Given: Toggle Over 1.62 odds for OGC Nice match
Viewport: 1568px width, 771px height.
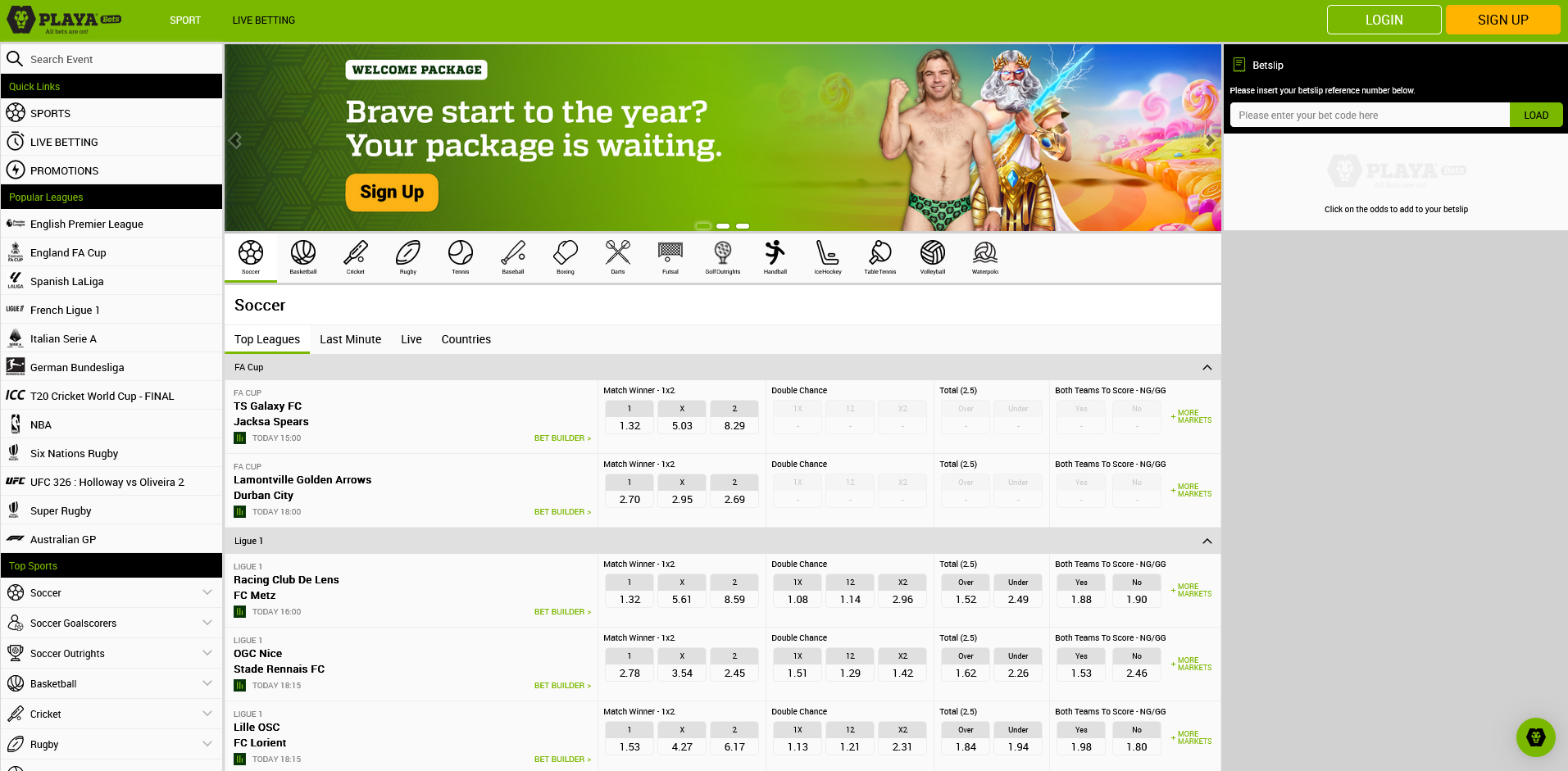Looking at the screenshot, I should click(x=966, y=673).
